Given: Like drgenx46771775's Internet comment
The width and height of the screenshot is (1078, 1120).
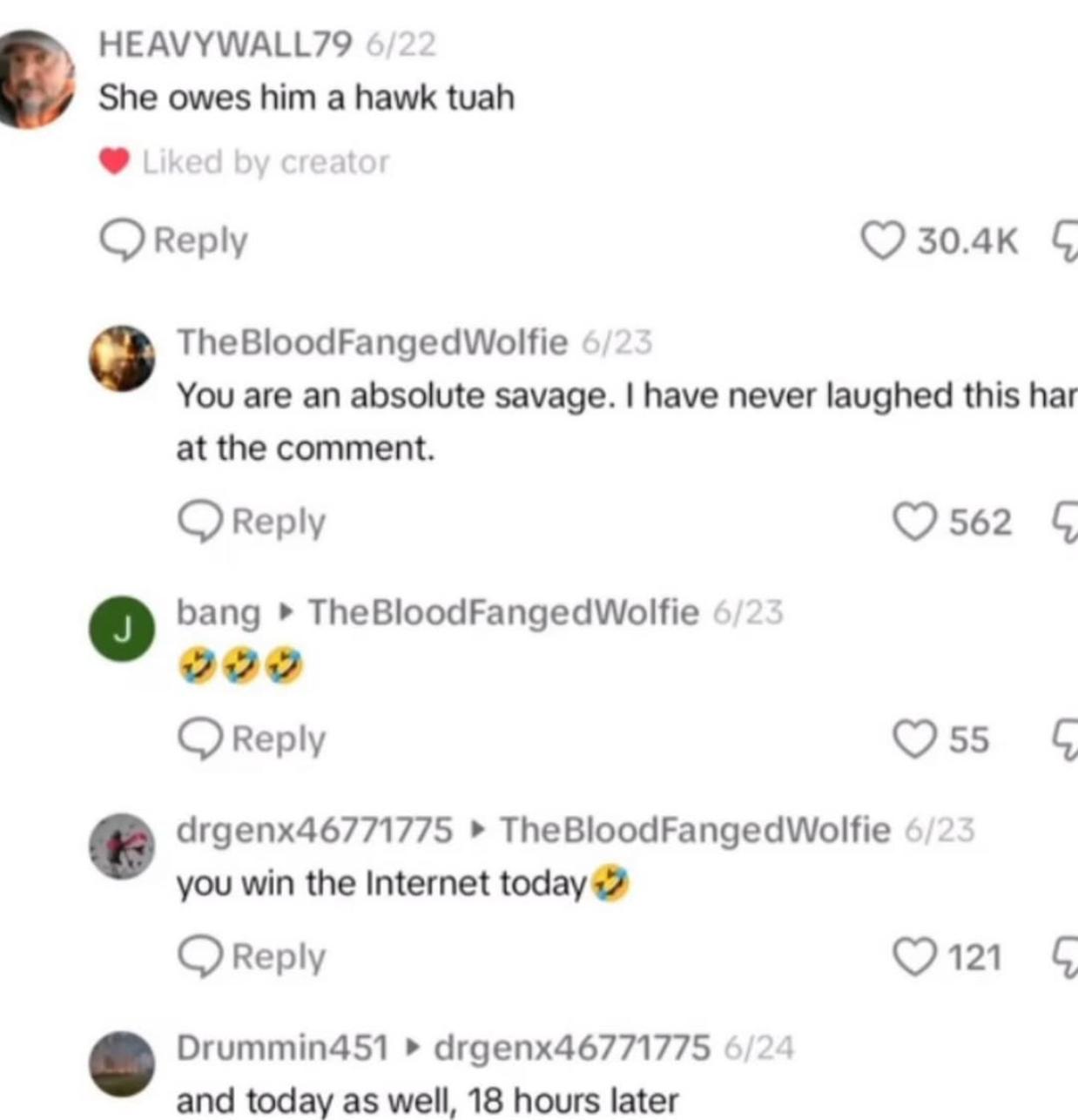Looking at the screenshot, I should pos(913,957).
